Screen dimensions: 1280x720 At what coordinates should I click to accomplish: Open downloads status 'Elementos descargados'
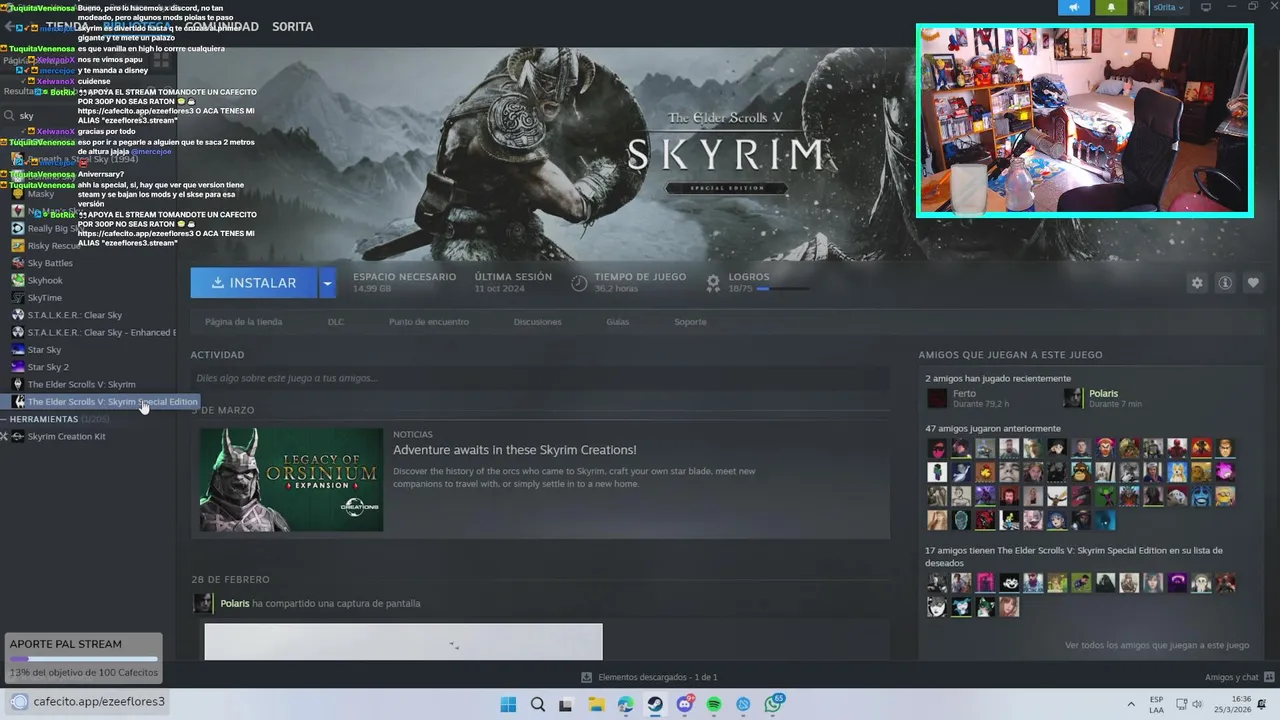click(650, 677)
